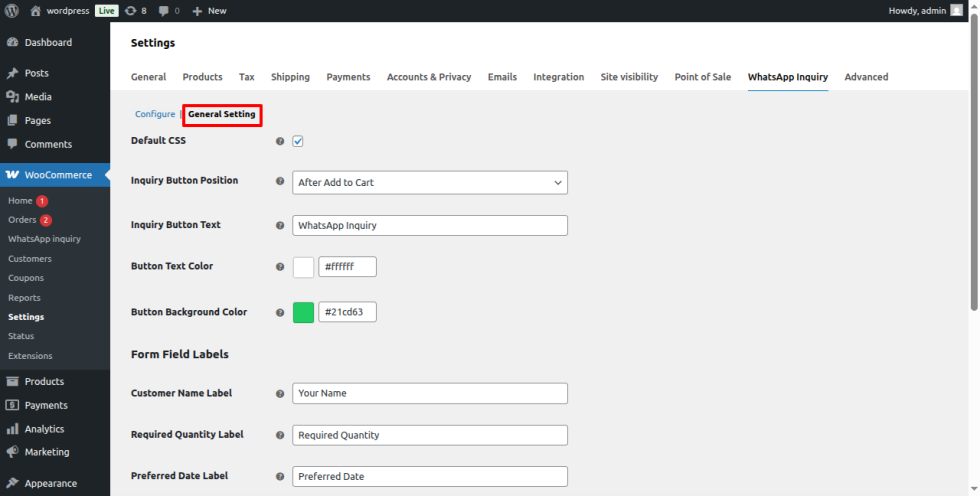Uncheck the Default CSS checkbox
This screenshot has height=496, width=980.
[298, 141]
